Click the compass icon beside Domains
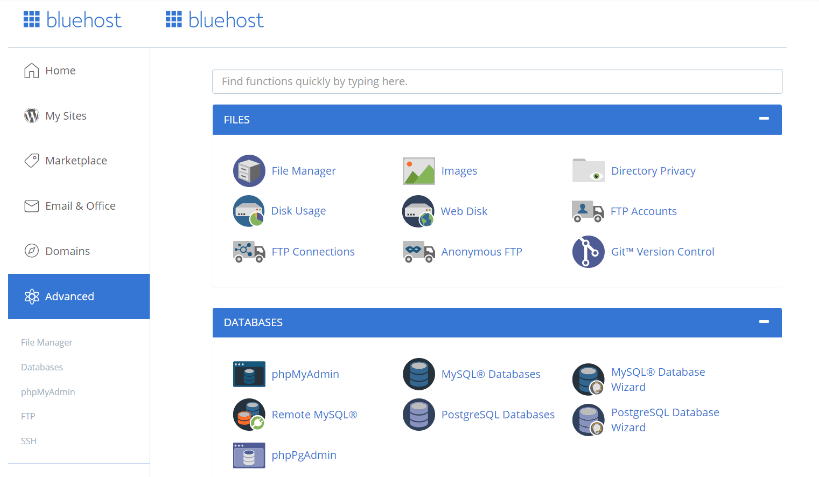This screenshot has width=819, height=477. coord(31,251)
